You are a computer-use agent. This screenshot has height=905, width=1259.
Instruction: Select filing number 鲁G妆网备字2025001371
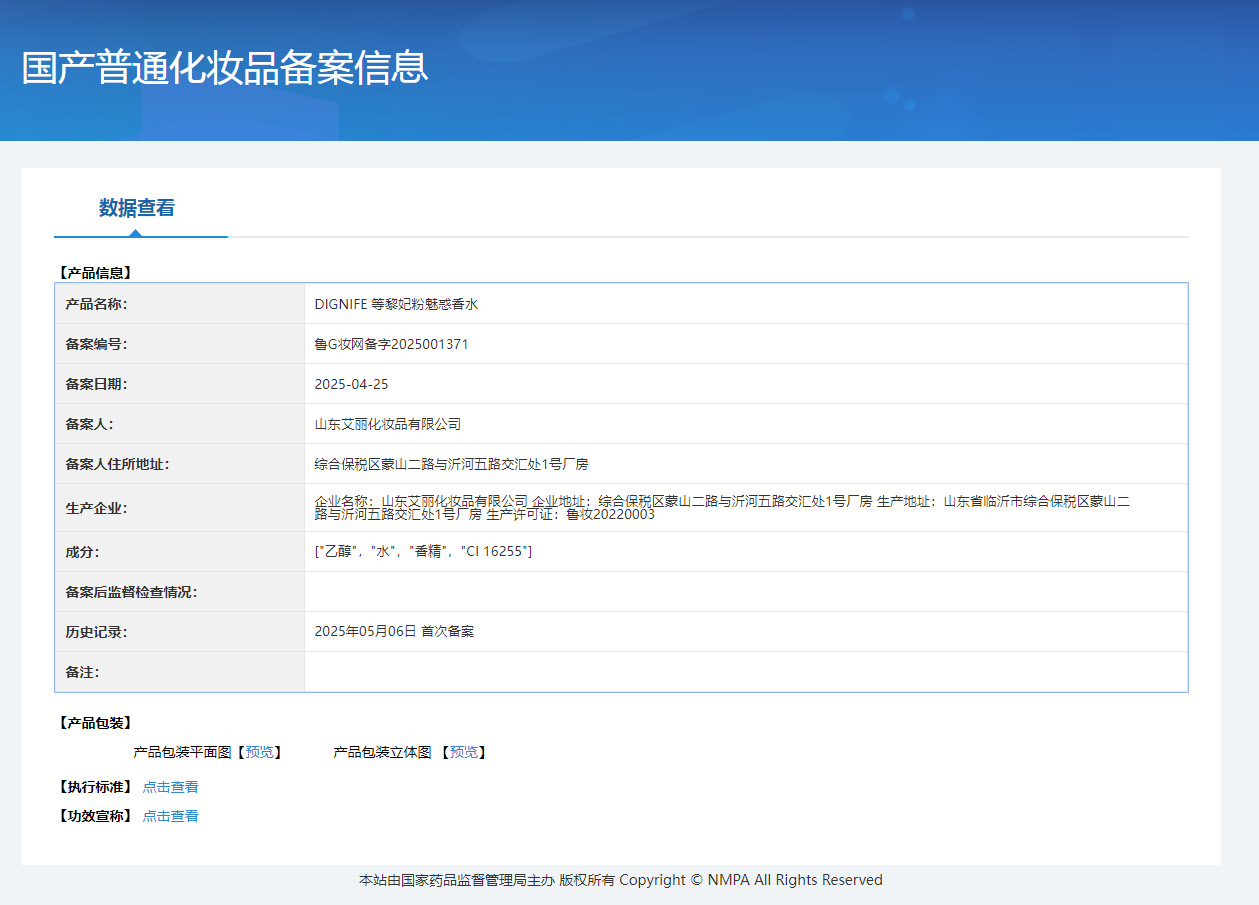click(x=391, y=344)
